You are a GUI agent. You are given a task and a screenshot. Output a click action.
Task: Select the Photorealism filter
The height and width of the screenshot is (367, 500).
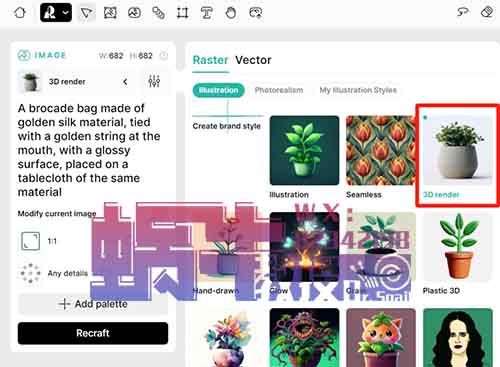coord(279,90)
